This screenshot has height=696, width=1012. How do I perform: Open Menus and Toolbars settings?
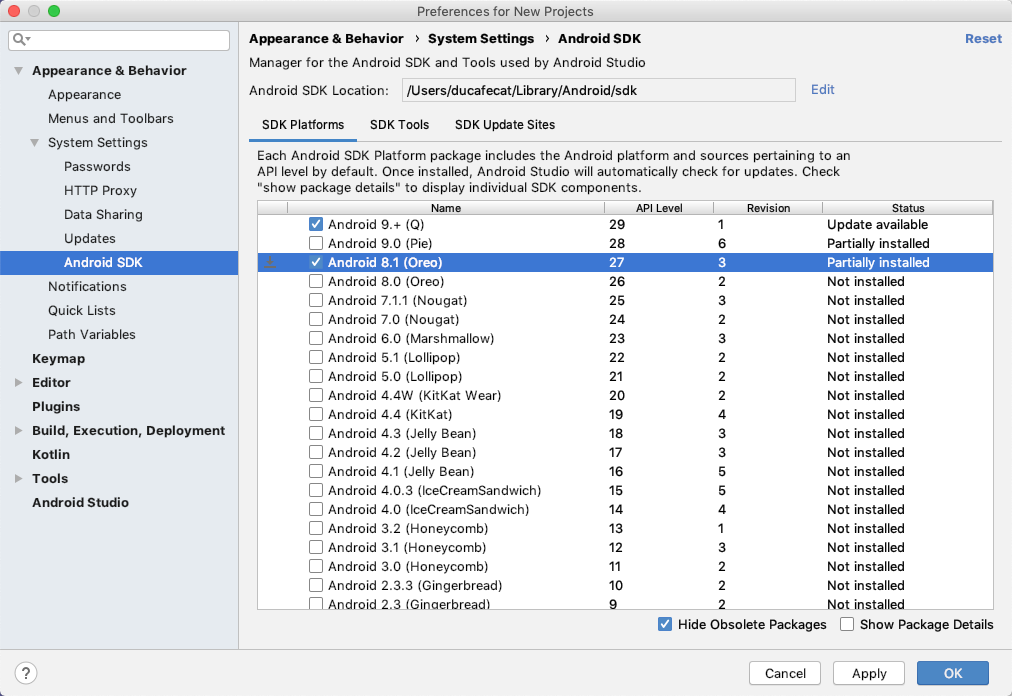coord(110,119)
